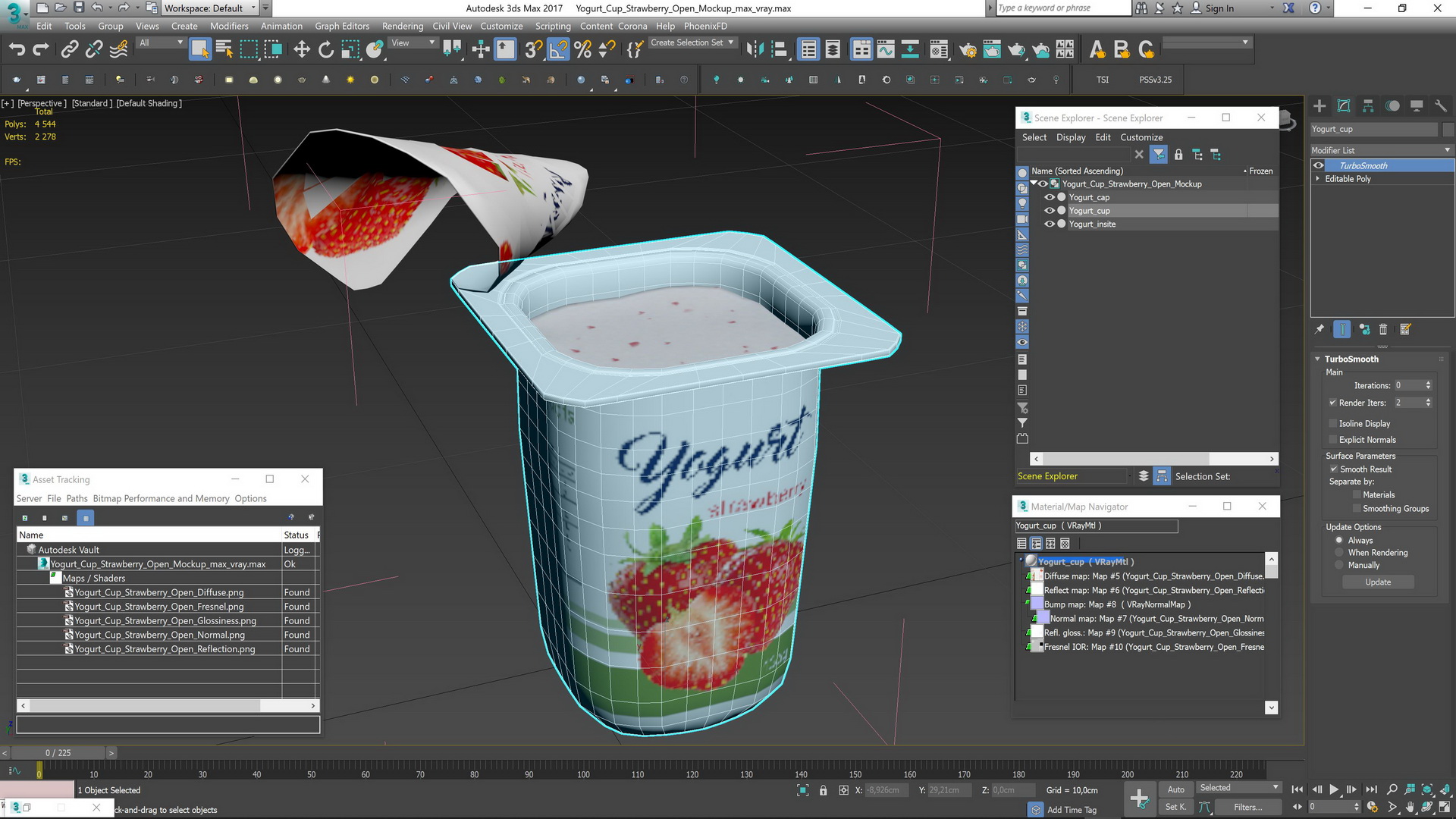1456x819 pixels.
Task: Select the Link tool icon
Action: 69,50
